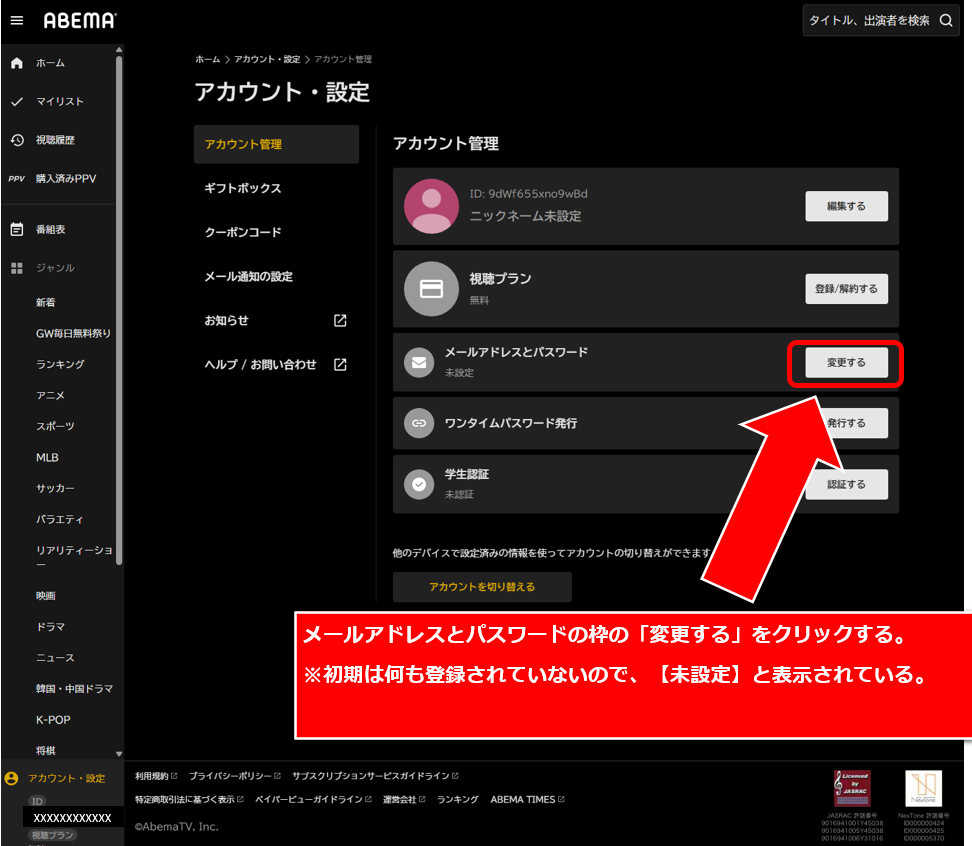Open viewing history clock icon
This screenshot has height=846, width=972.
coord(16,140)
